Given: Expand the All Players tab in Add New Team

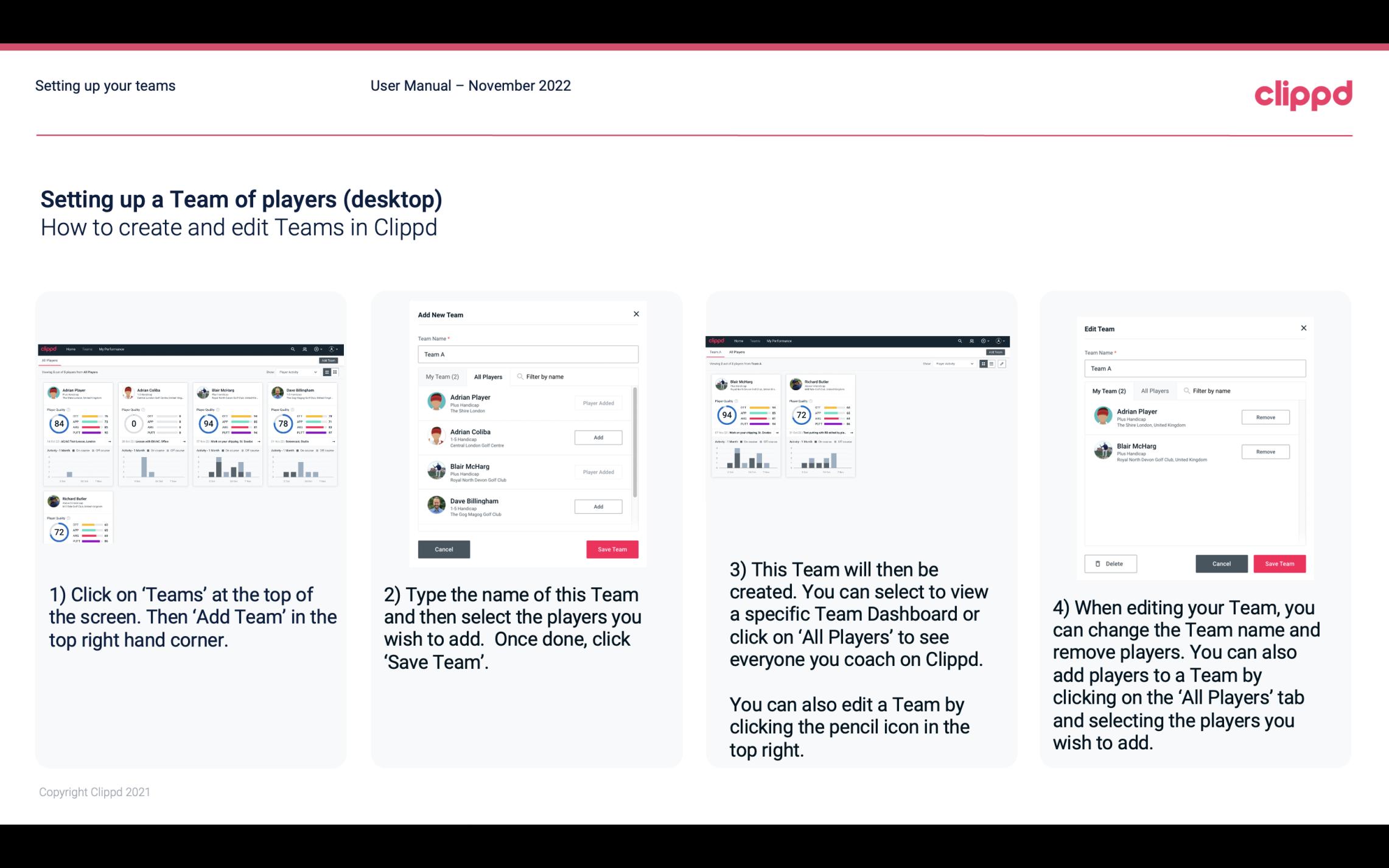Looking at the screenshot, I should 489,377.
